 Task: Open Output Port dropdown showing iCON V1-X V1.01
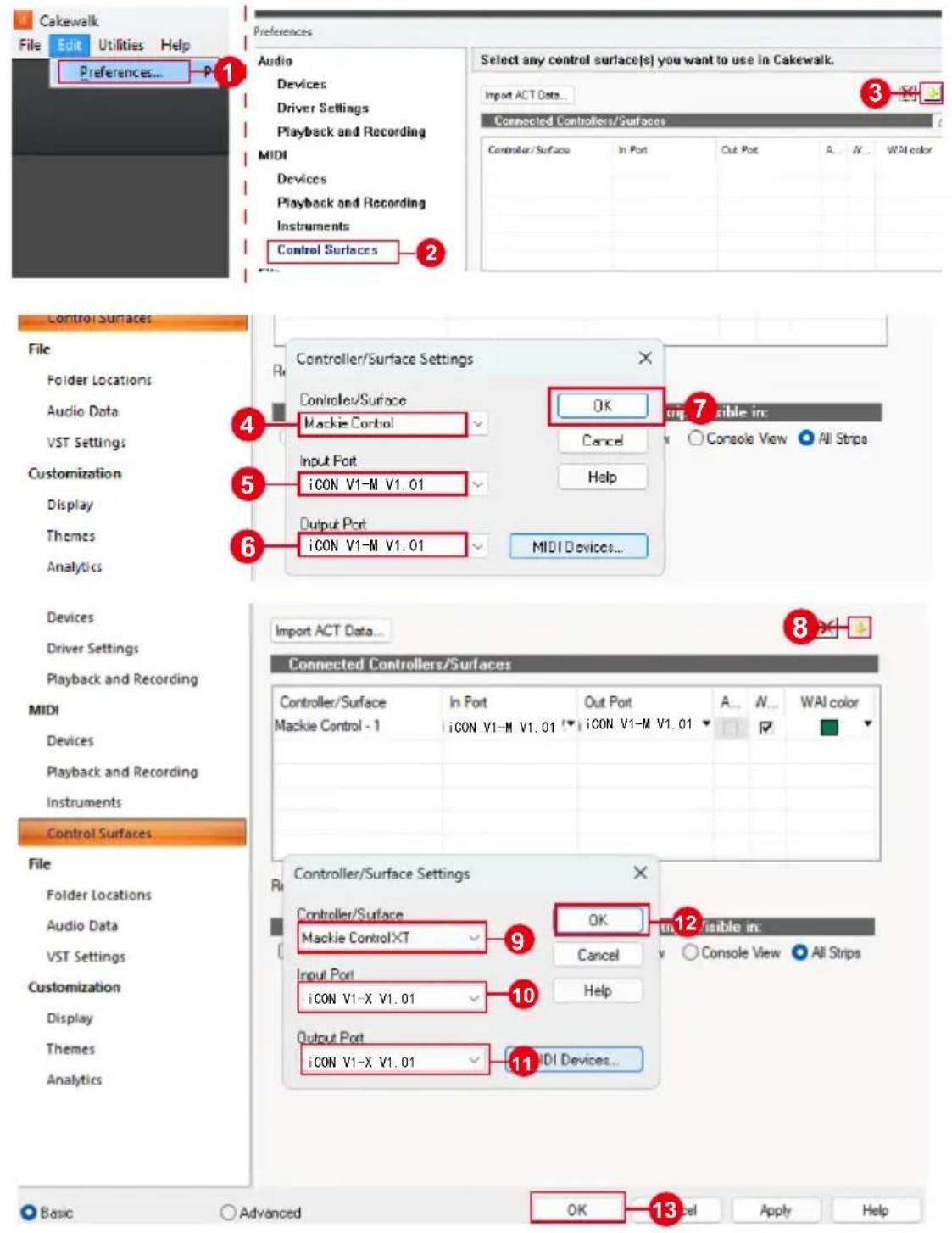pyautogui.click(x=474, y=1060)
